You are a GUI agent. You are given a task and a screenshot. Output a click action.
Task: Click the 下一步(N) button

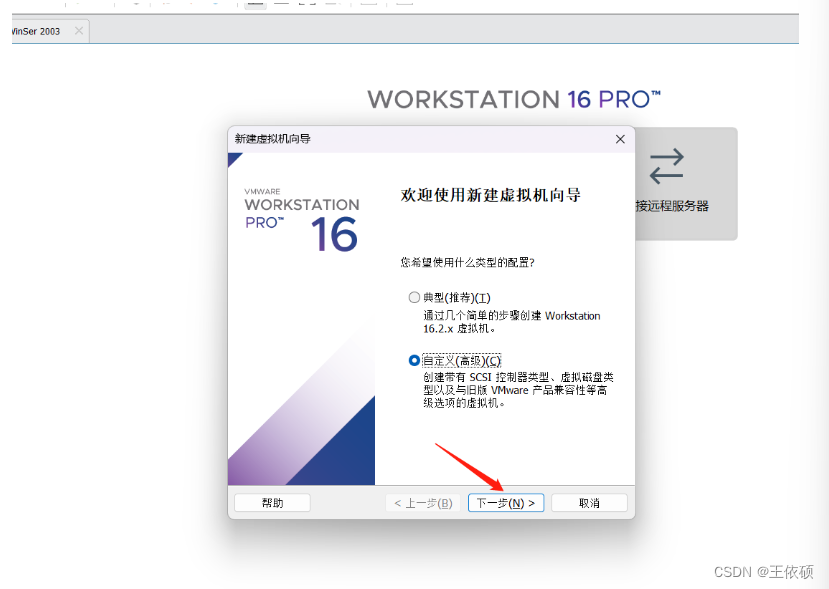pos(505,503)
